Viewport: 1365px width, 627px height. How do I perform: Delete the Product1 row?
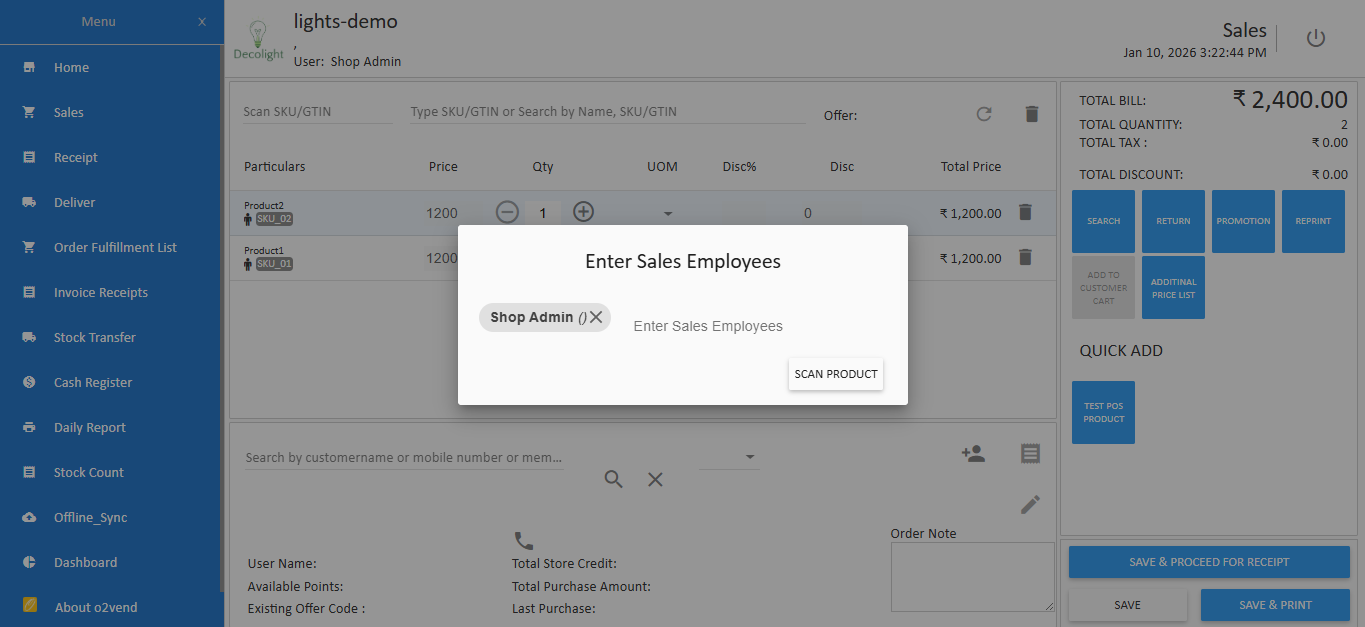point(1025,258)
